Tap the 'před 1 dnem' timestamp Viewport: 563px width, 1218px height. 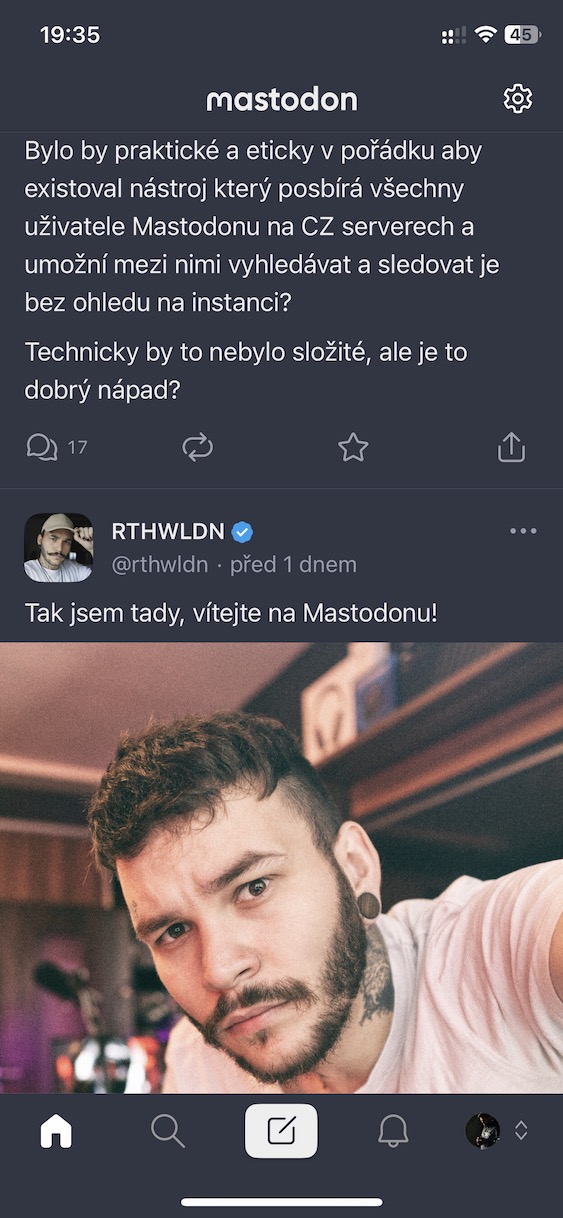[x=293, y=565]
